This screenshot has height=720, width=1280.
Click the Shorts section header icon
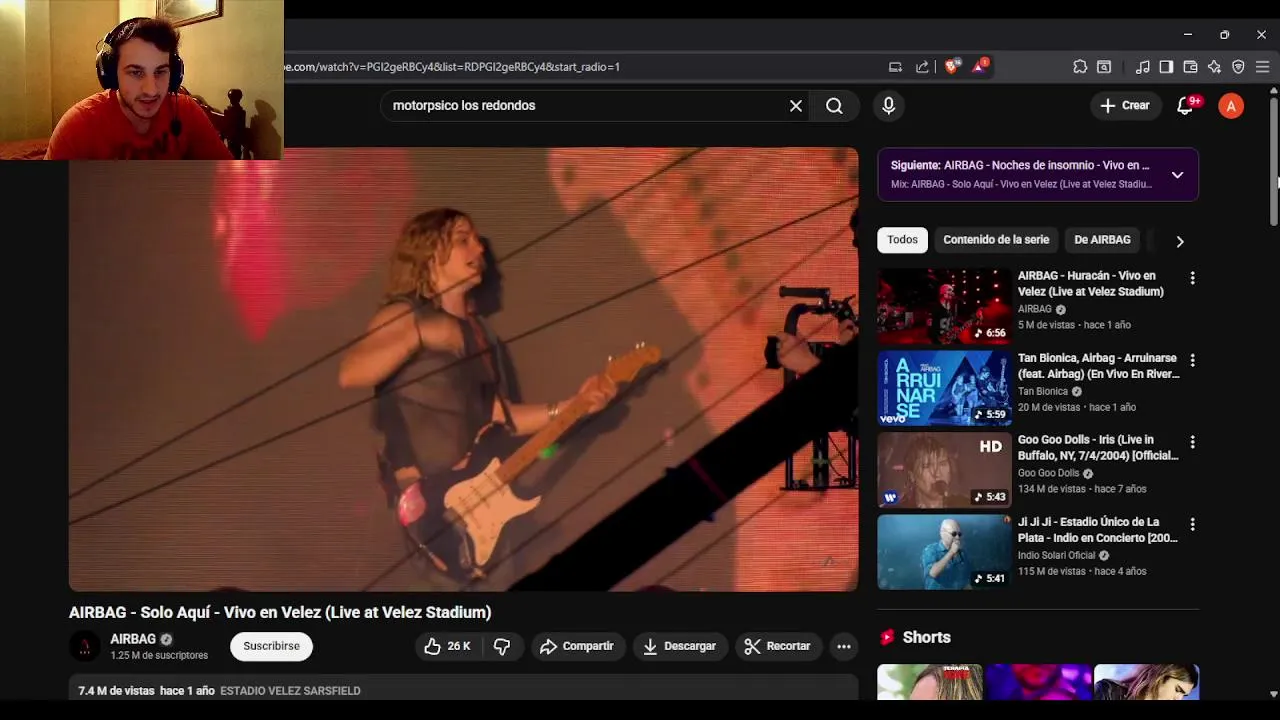[x=886, y=638]
